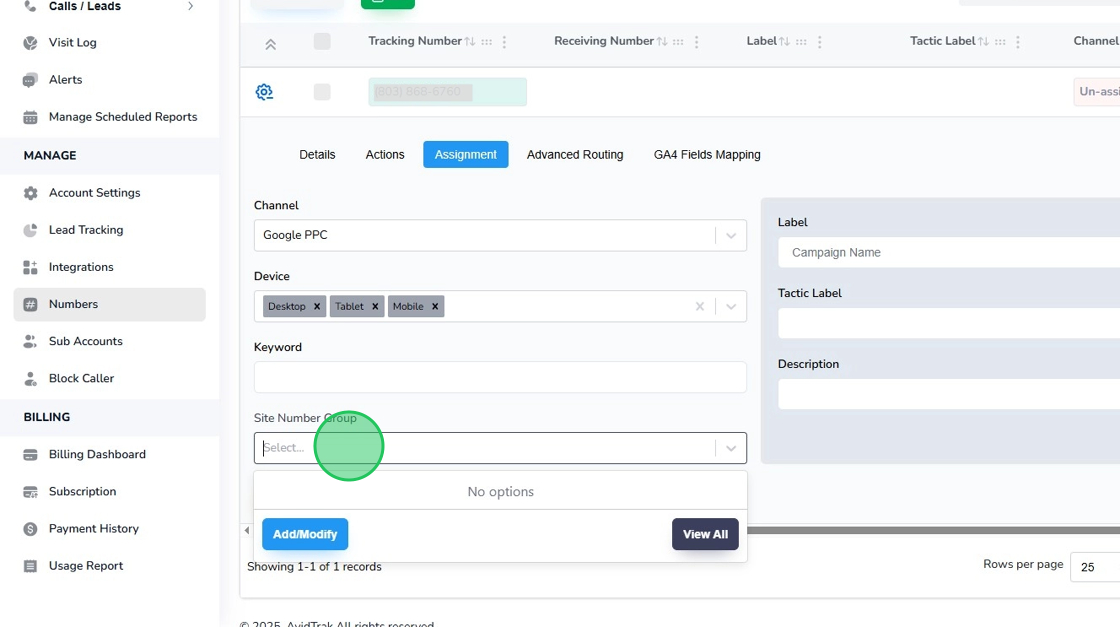The image size is (1120, 627).
Task: Click "Showing 1-1 of 1 records" text
Action: (314, 567)
